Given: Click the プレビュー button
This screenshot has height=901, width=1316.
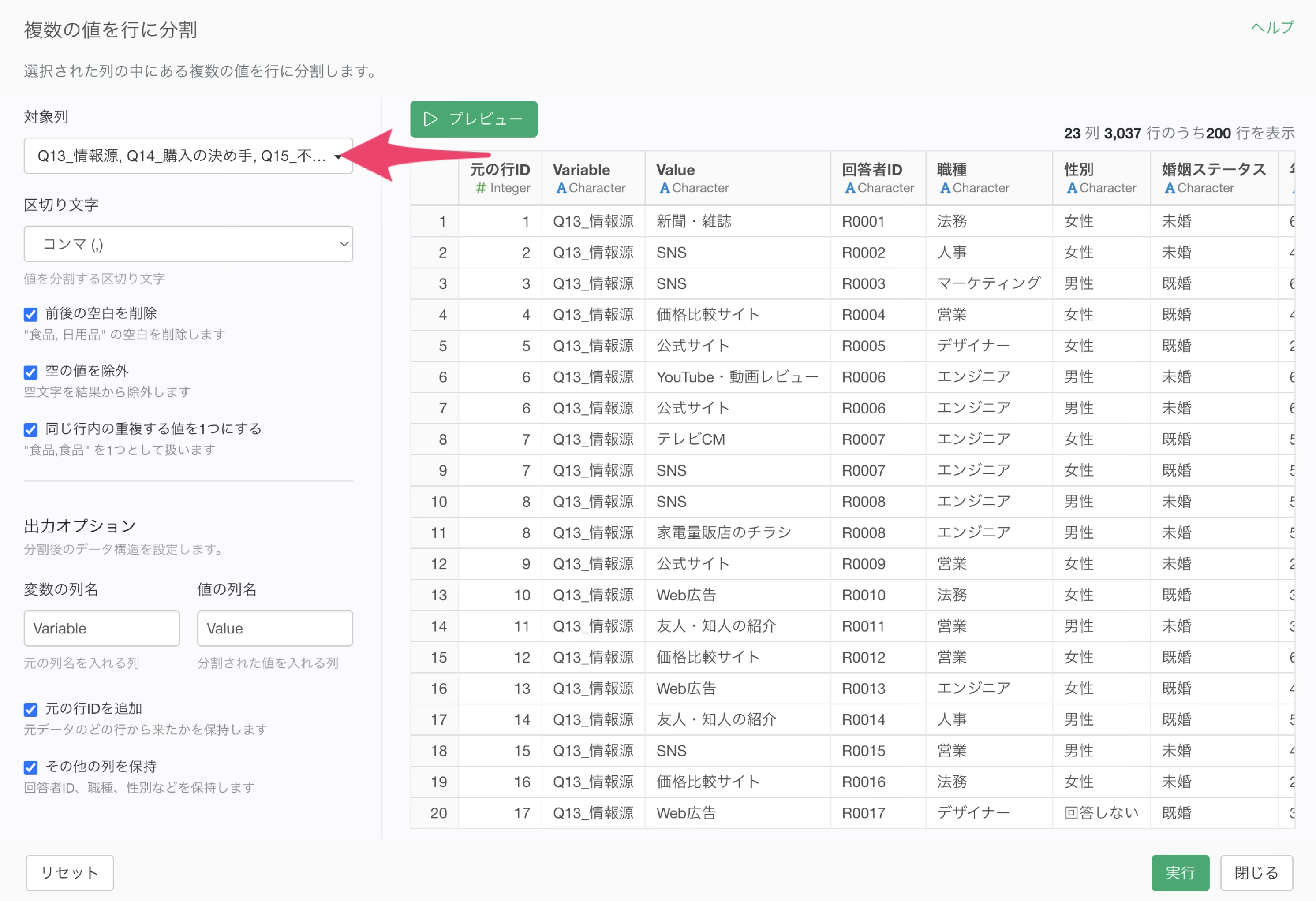Looking at the screenshot, I should pyautogui.click(x=473, y=119).
